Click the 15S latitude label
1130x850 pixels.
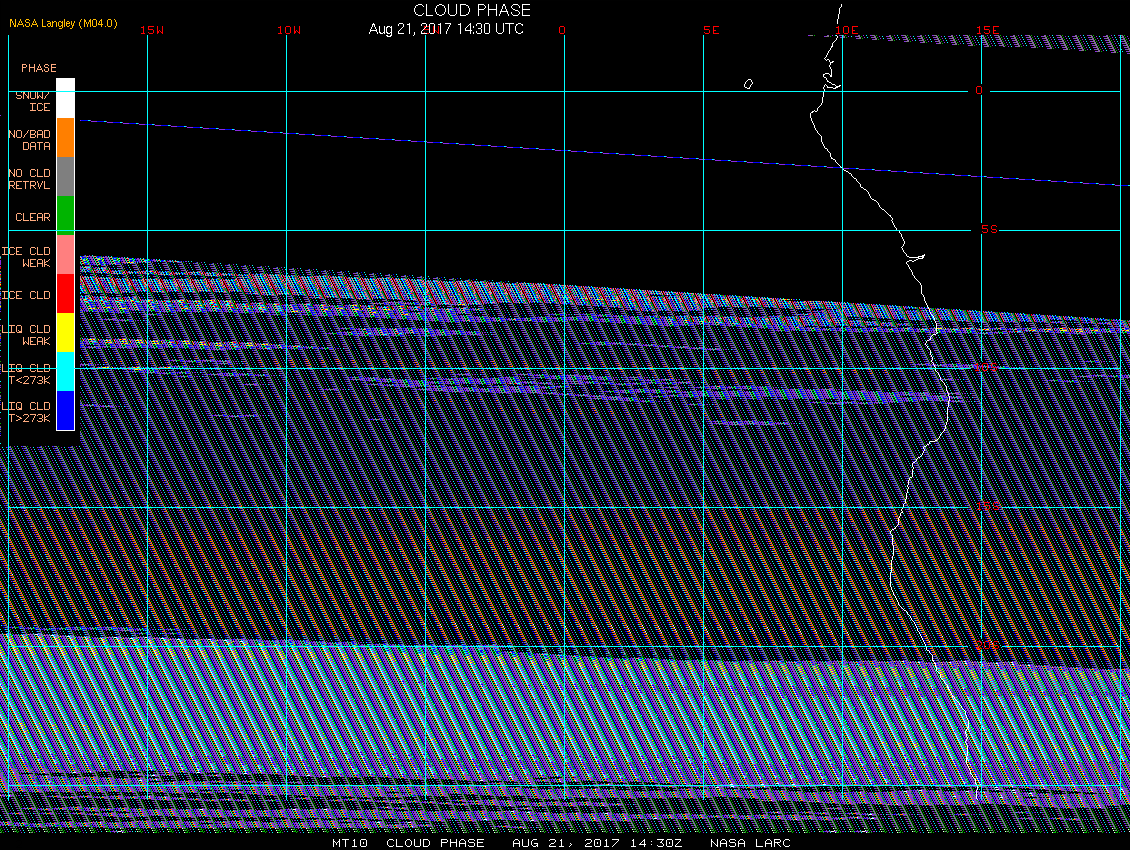pyautogui.click(x=988, y=506)
